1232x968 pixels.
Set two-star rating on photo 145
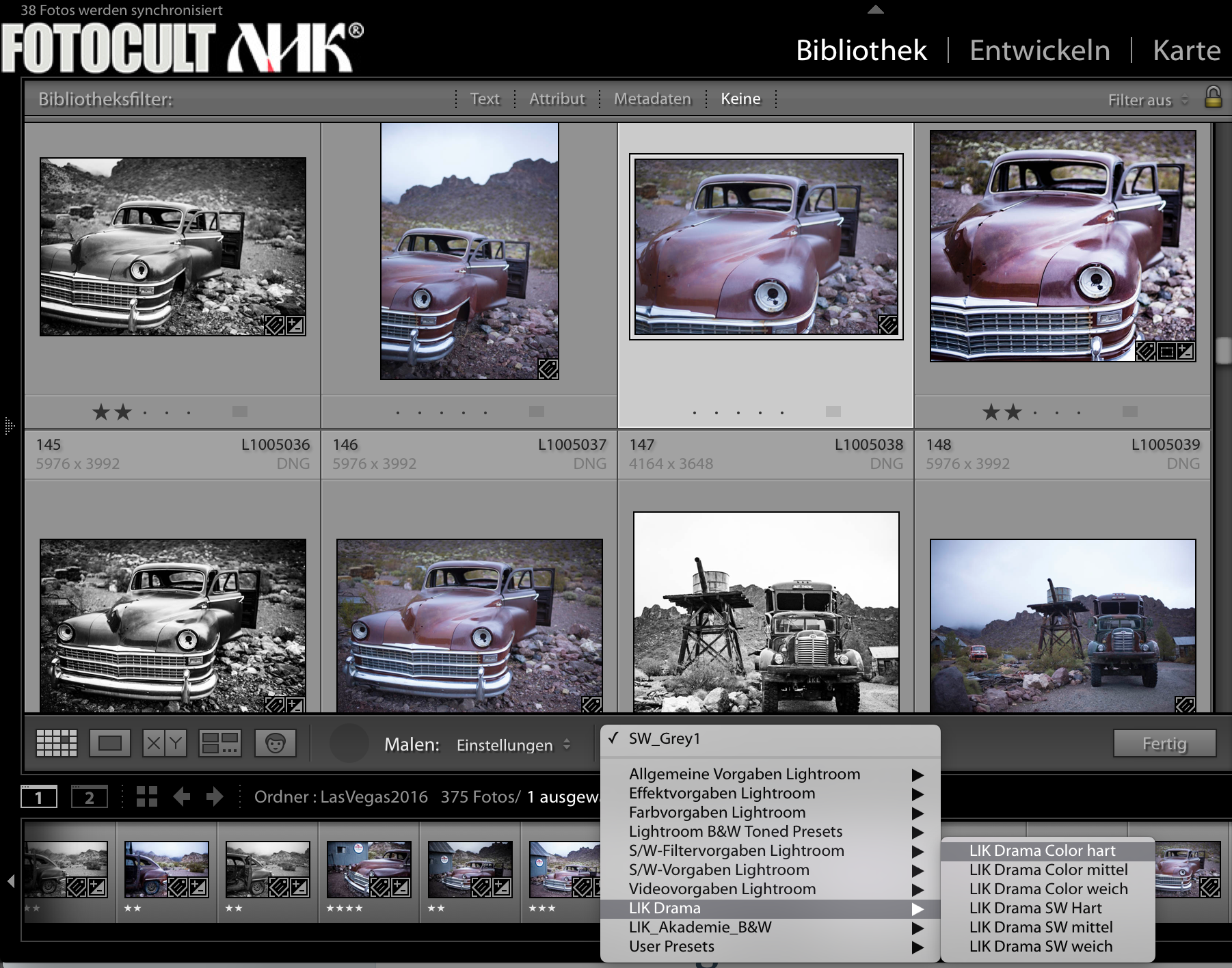[123, 412]
